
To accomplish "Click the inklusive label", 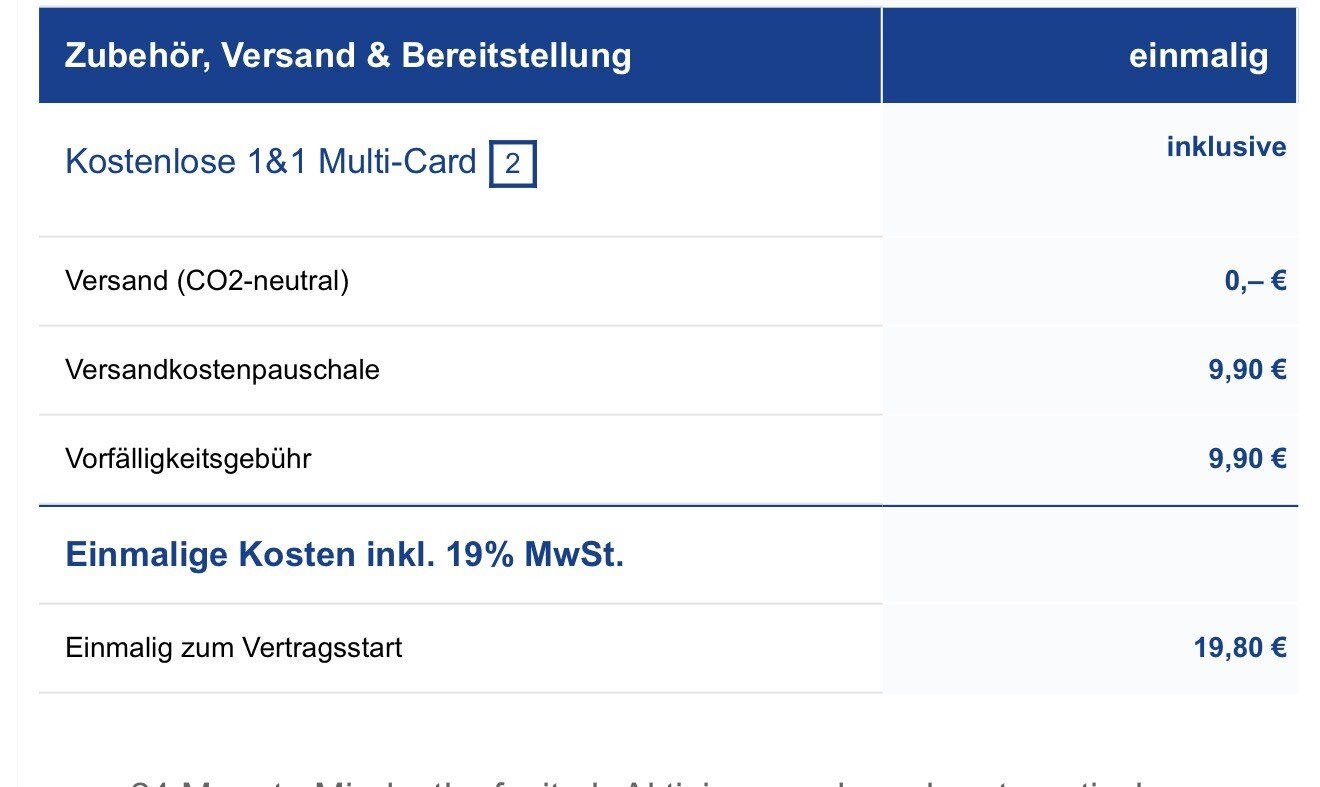I will 1226,147.
